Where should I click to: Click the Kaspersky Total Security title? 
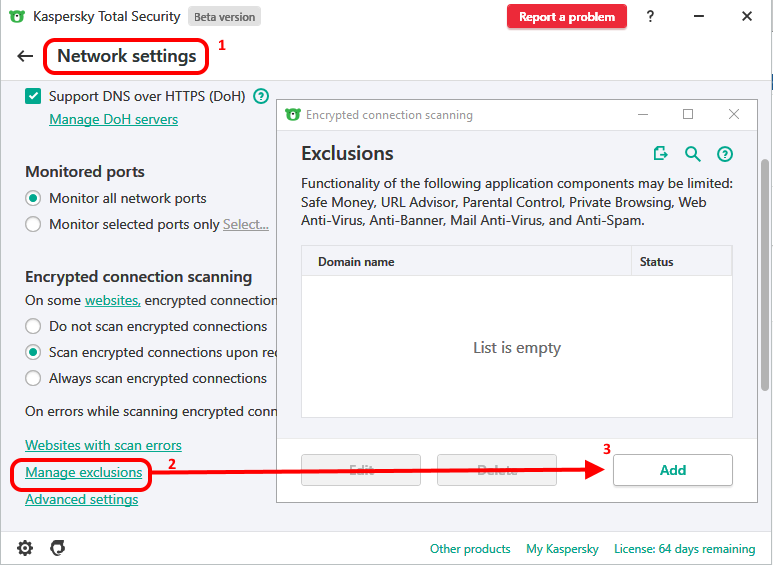coord(106,17)
